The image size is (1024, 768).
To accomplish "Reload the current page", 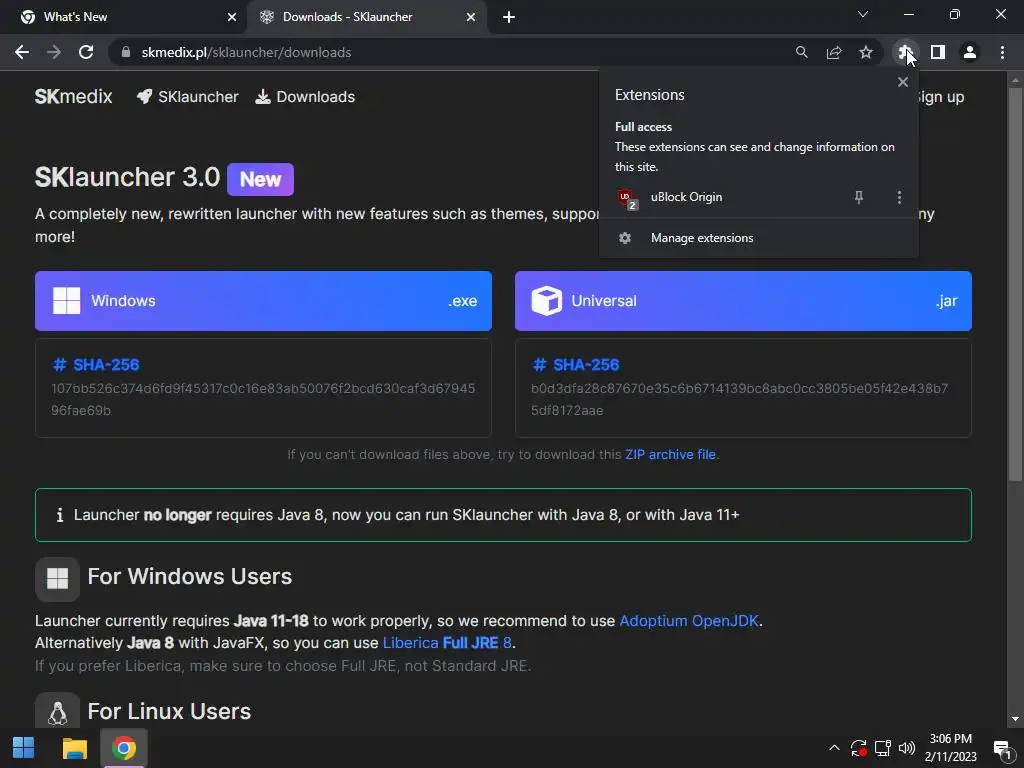I will (x=86, y=52).
